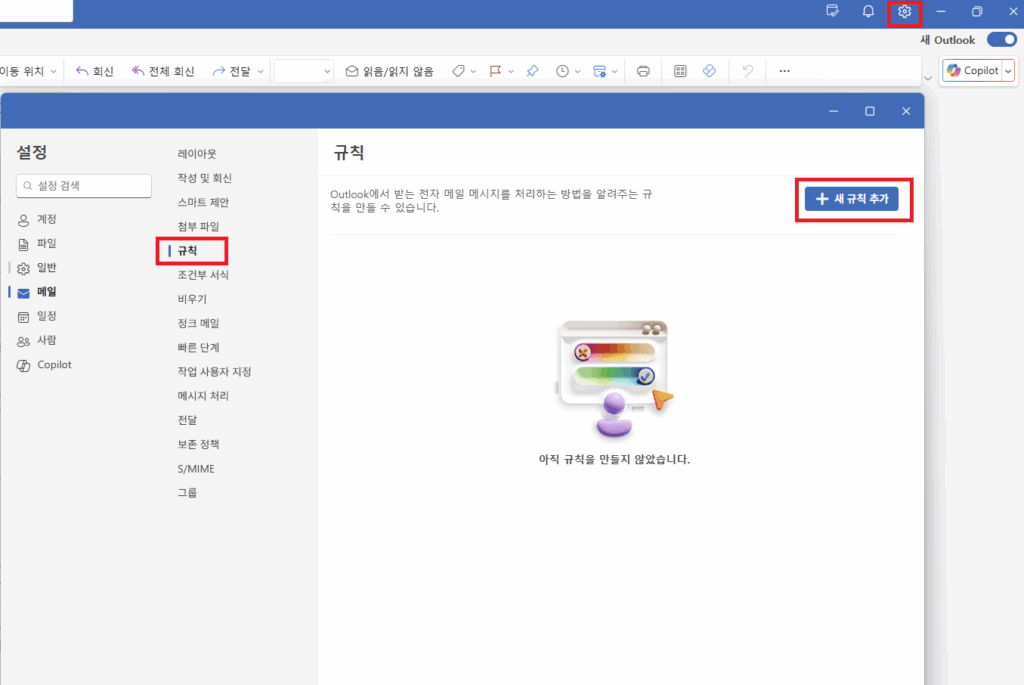1024x685 pixels.
Task: Open the Copilot dropdown chevron
Action: pos(1009,70)
